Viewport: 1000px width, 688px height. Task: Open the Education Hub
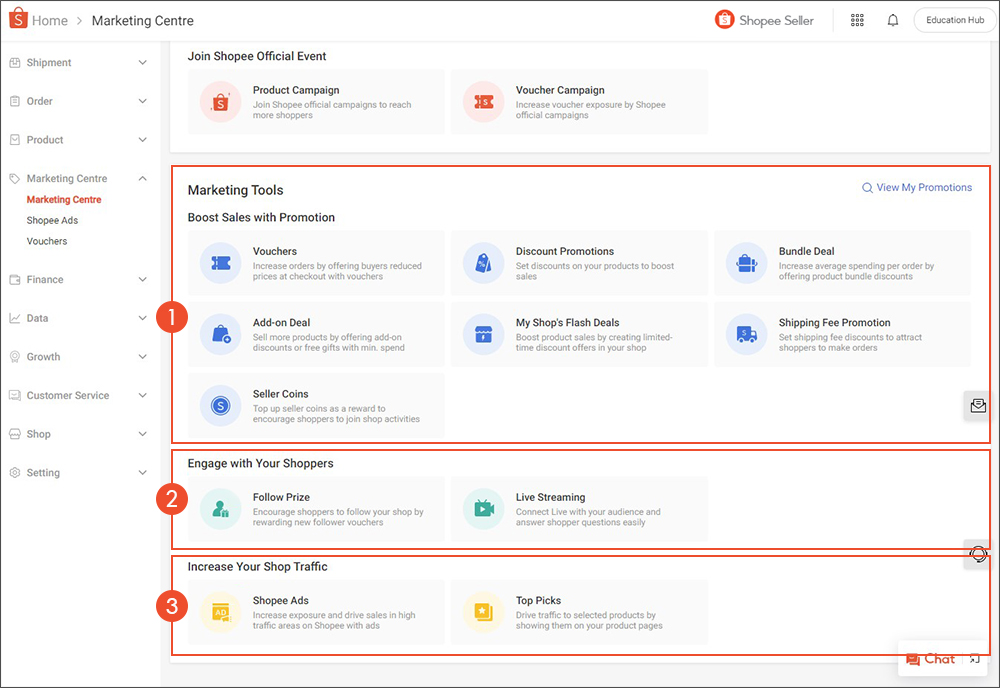(953, 19)
